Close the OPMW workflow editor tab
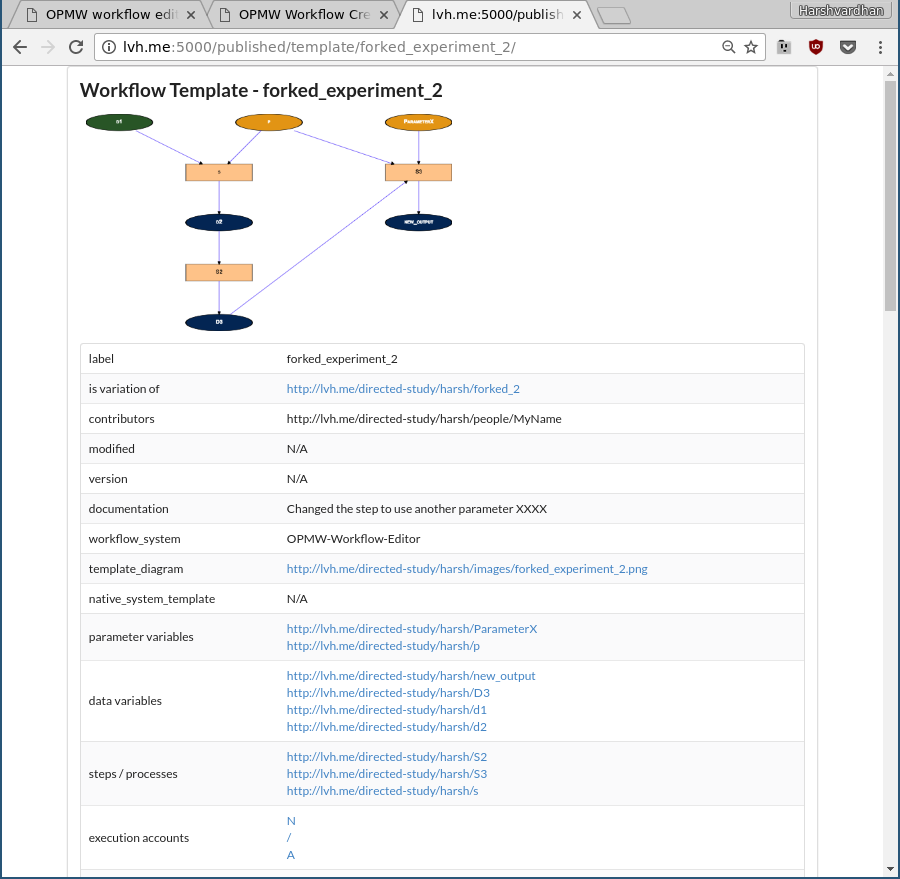The width and height of the screenshot is (900, 879). click(x=191, y=15)
